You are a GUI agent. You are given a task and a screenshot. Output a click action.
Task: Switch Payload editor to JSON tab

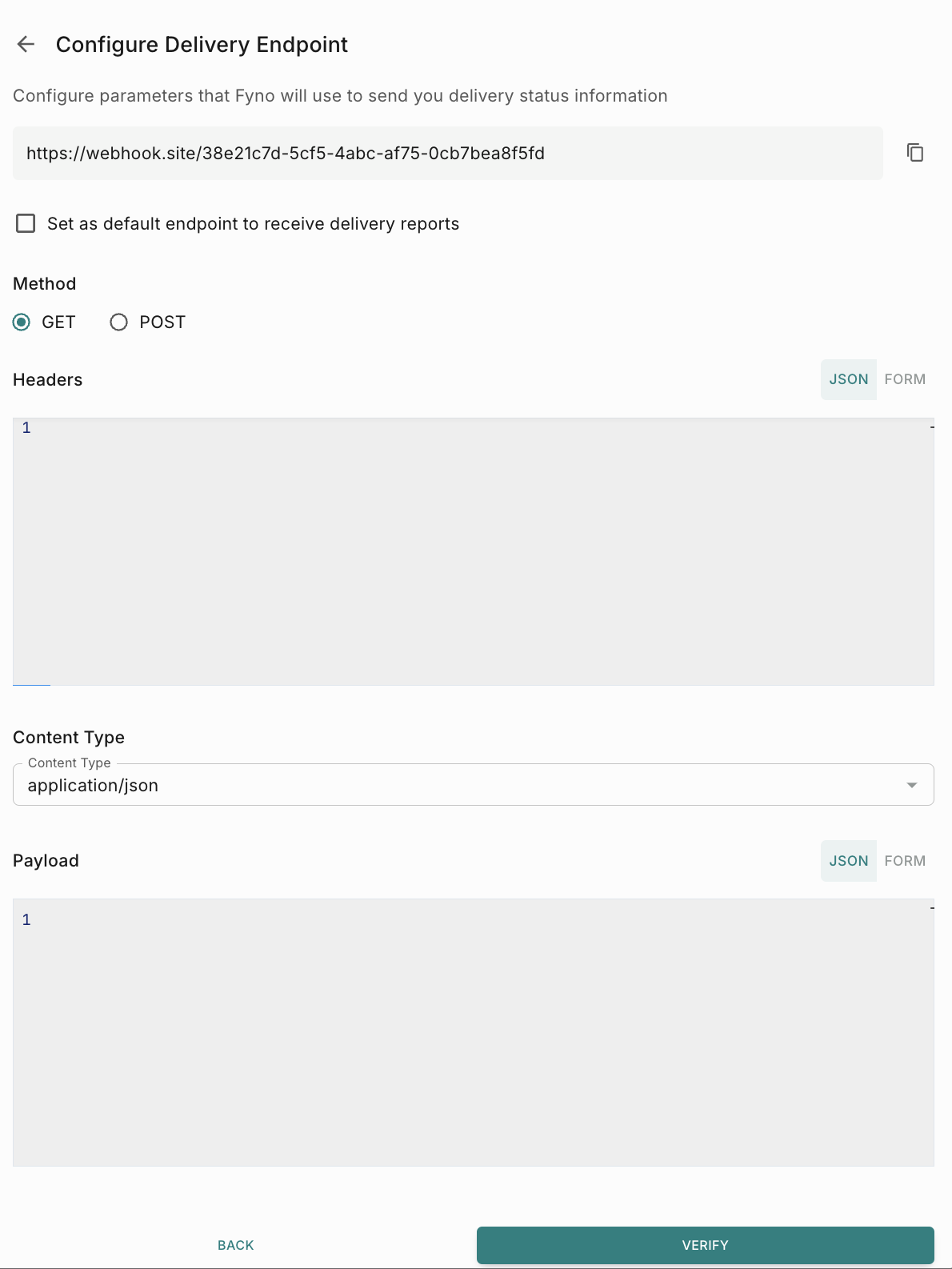[x=848, y=861]
